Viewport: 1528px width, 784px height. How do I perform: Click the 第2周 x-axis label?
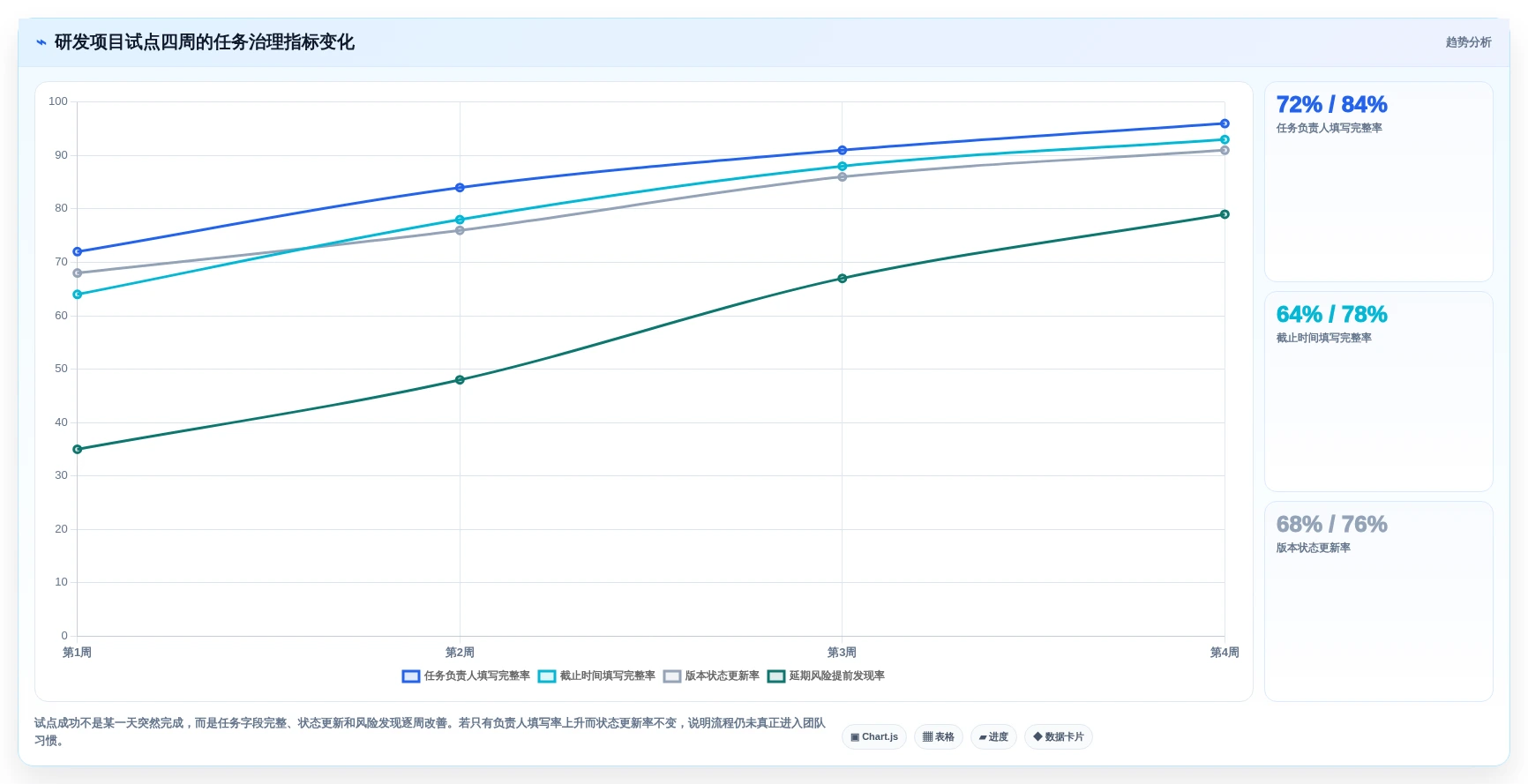(x=460, y=653)
